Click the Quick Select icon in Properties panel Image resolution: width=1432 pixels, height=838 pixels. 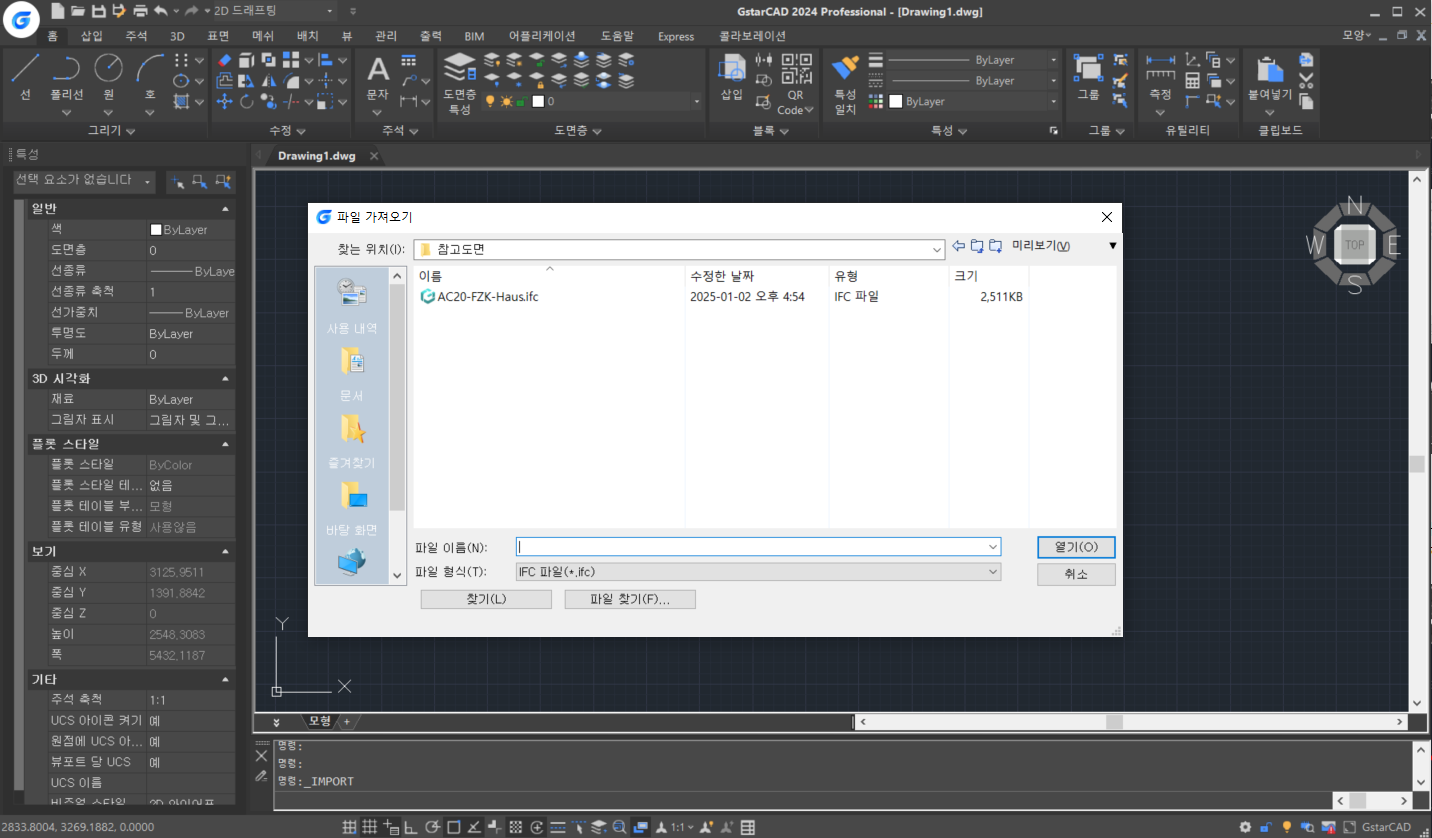tap(224, 181)
